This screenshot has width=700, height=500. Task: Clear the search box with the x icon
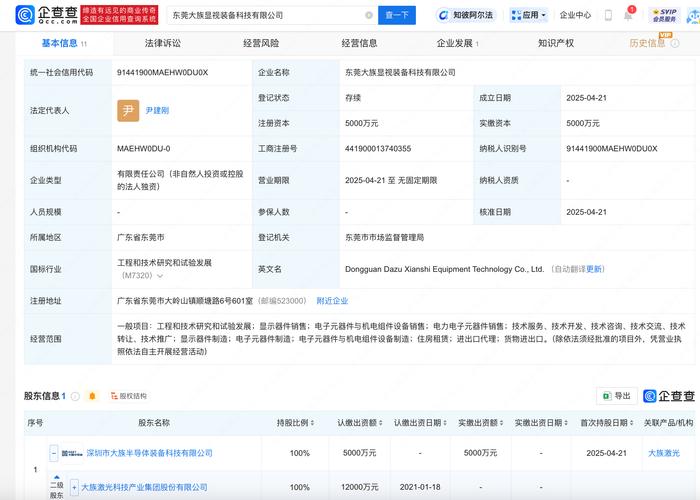click(369, 15)
